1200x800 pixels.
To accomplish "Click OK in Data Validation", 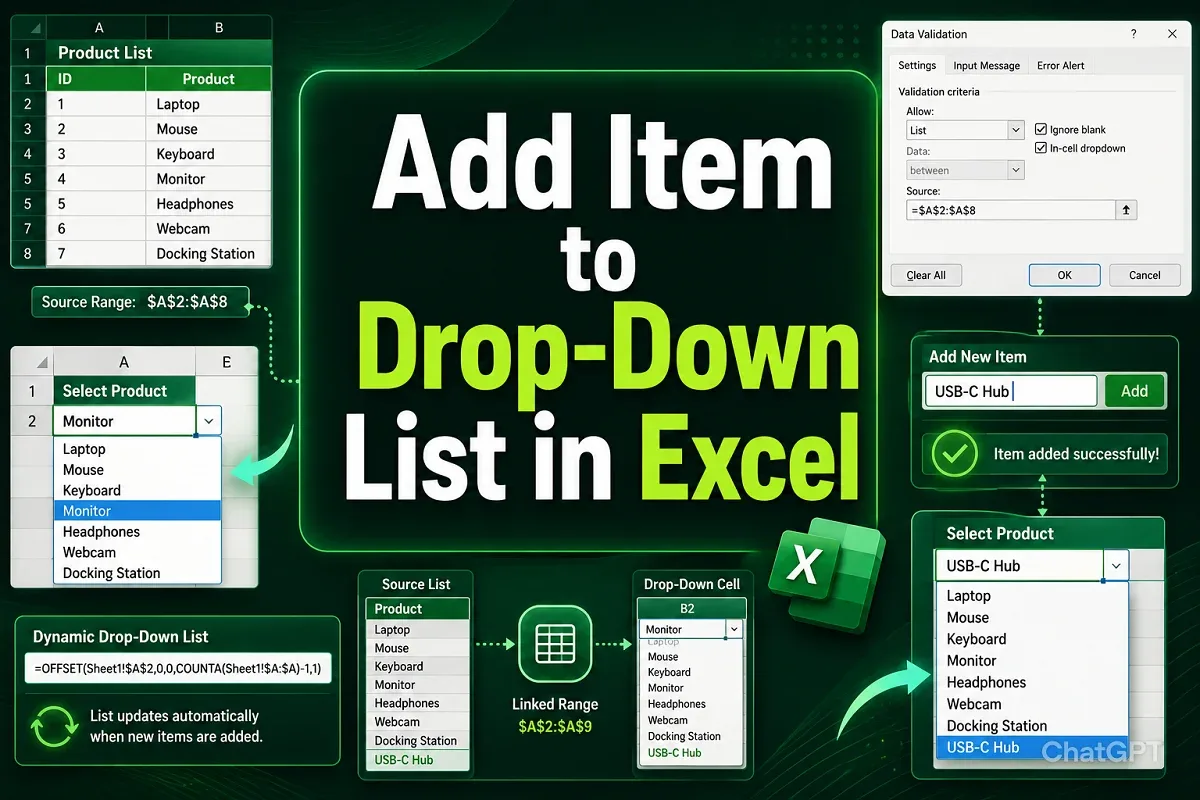I will coord(1064,275).
